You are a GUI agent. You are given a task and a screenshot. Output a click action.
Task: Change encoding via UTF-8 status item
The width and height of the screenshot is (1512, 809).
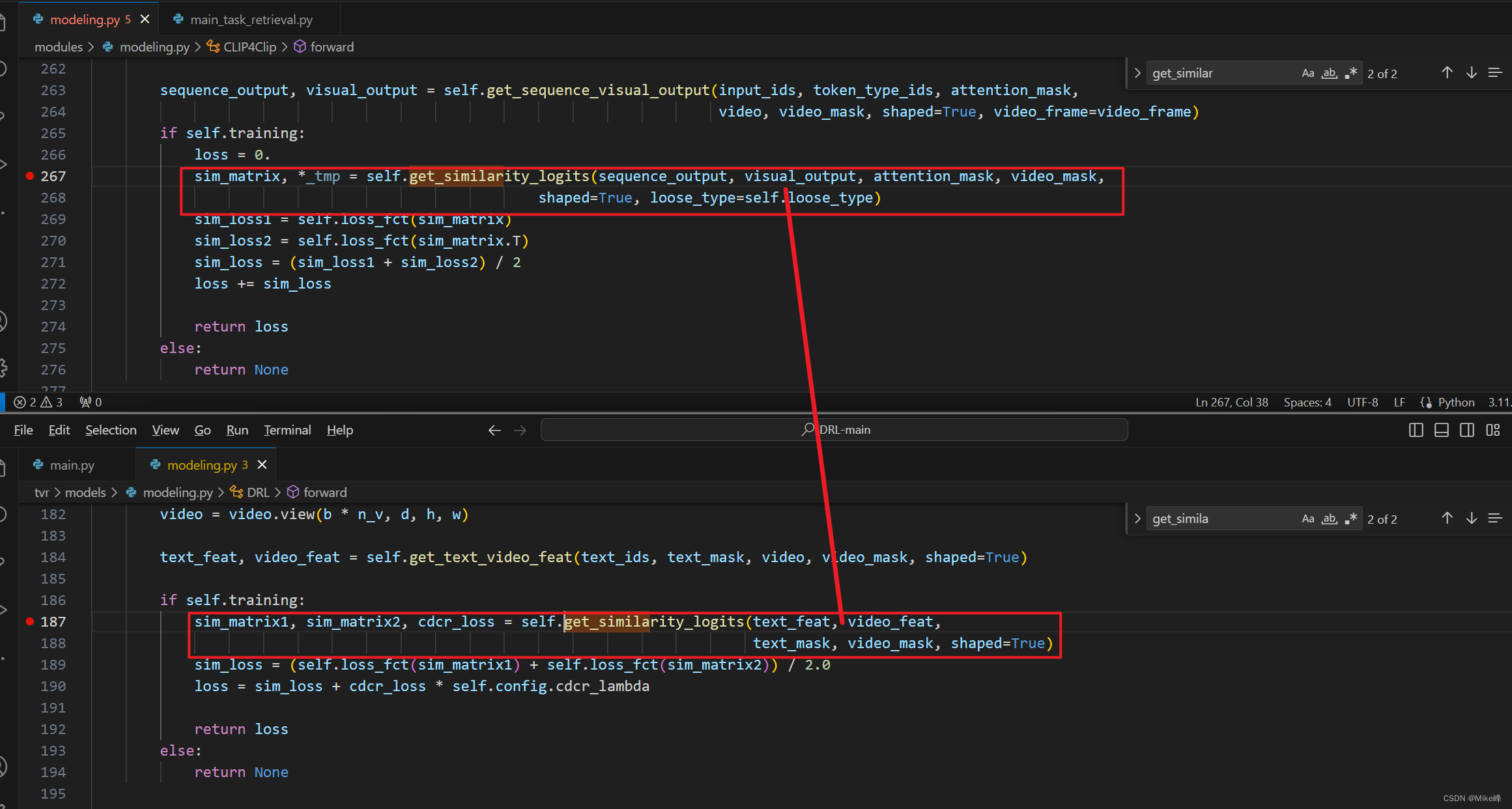click(x=1362, y=403)
